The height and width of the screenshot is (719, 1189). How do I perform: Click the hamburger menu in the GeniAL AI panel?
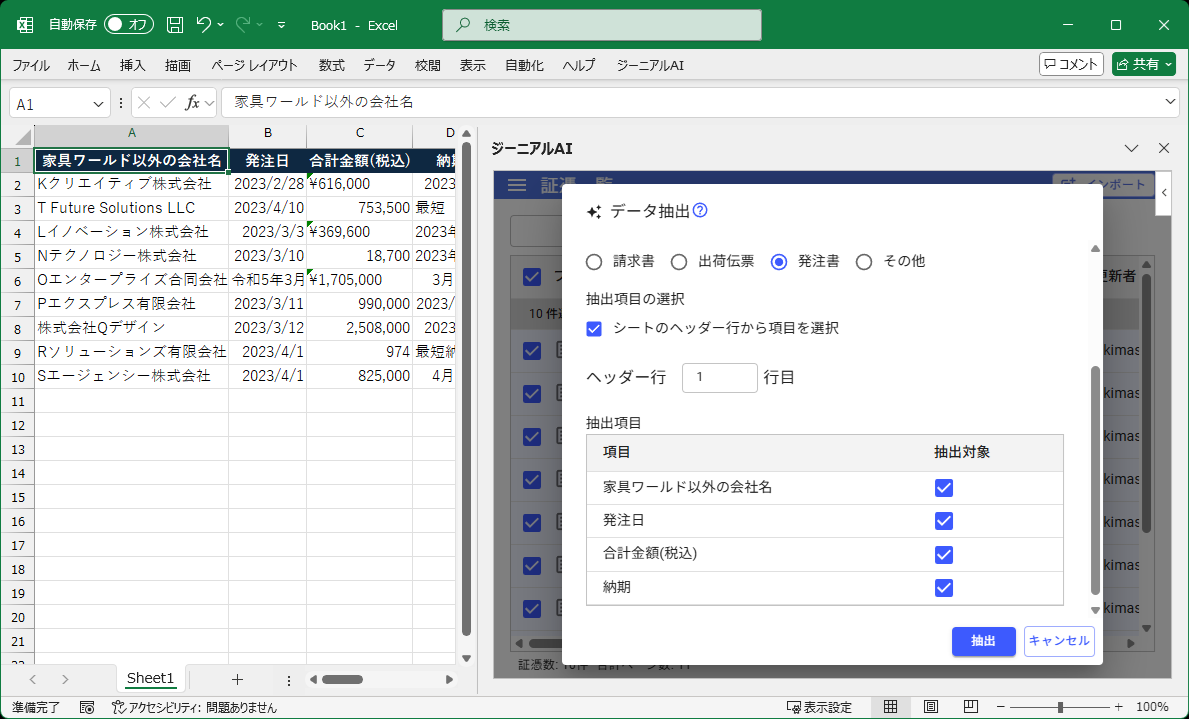click(516, 184)
